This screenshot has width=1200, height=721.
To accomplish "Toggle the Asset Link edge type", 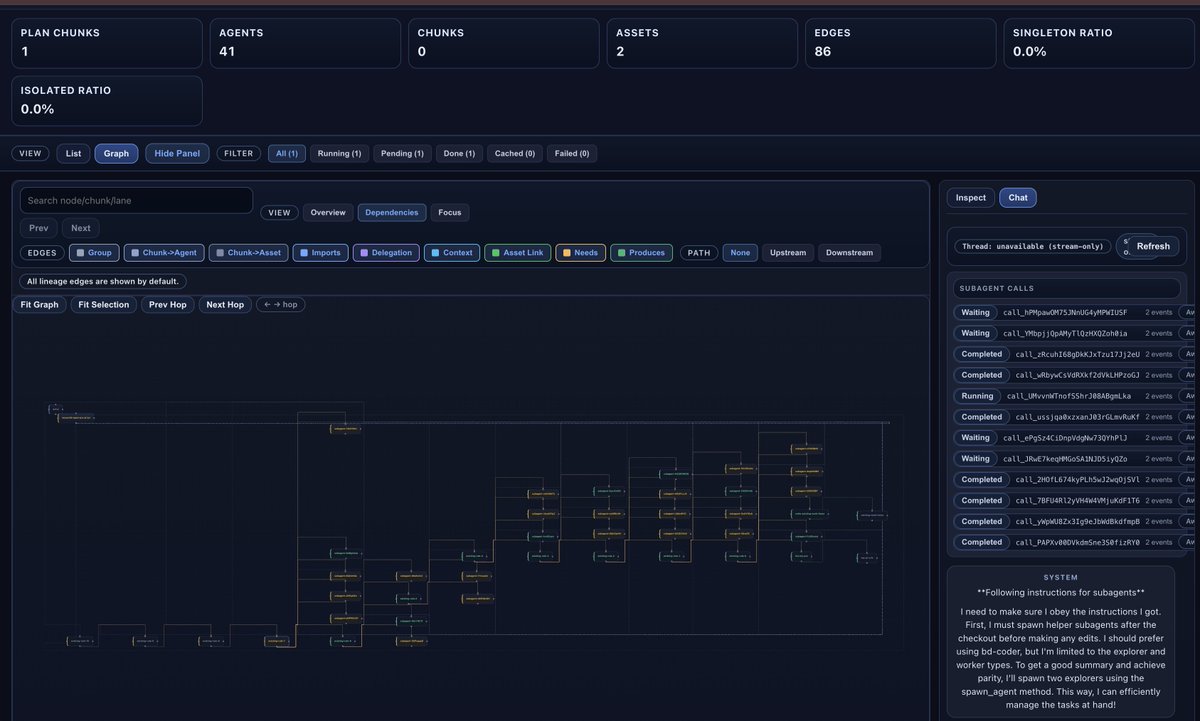I will click(518, 253).
